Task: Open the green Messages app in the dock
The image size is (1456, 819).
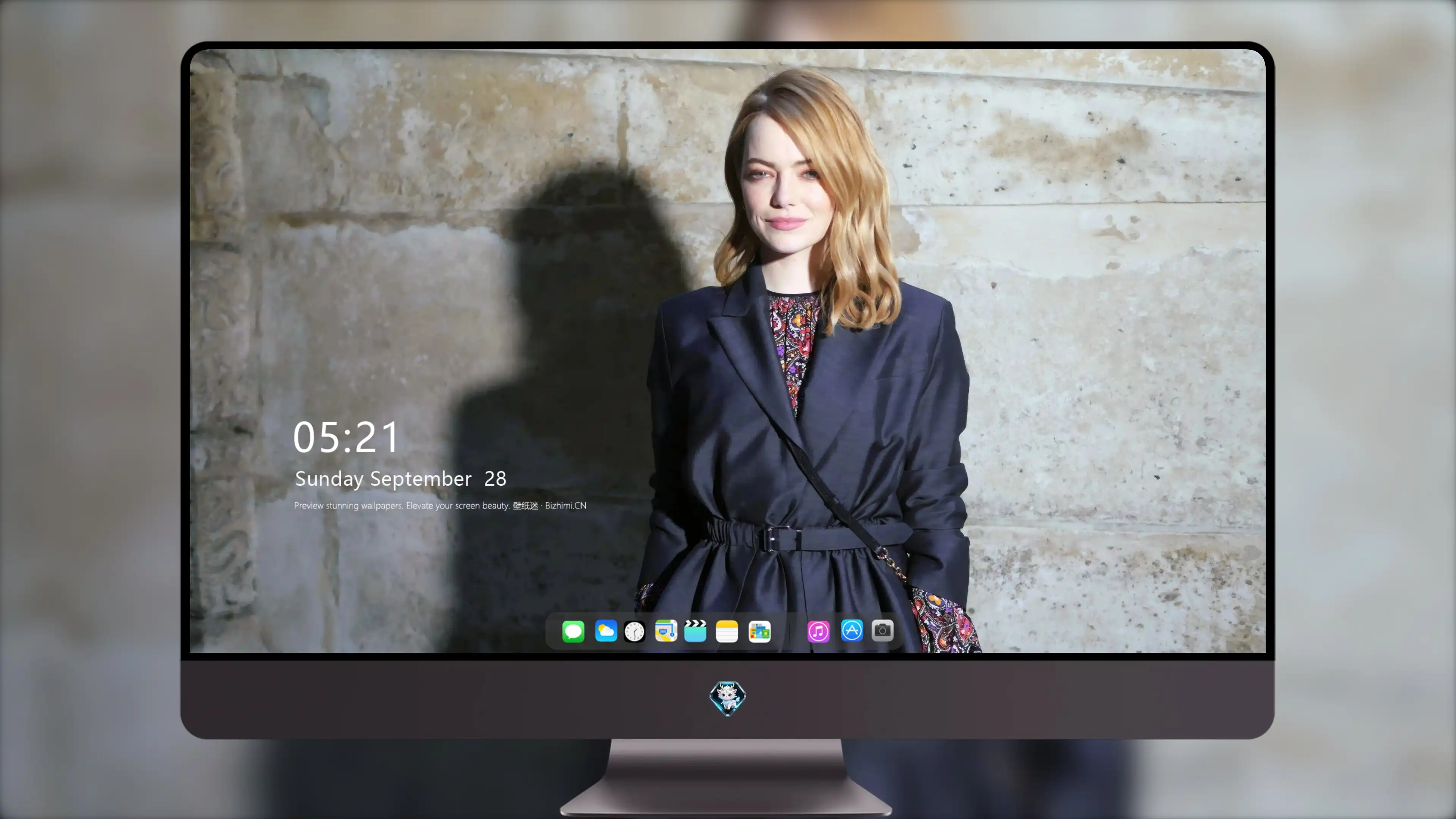Action: [x=573, y=631]
